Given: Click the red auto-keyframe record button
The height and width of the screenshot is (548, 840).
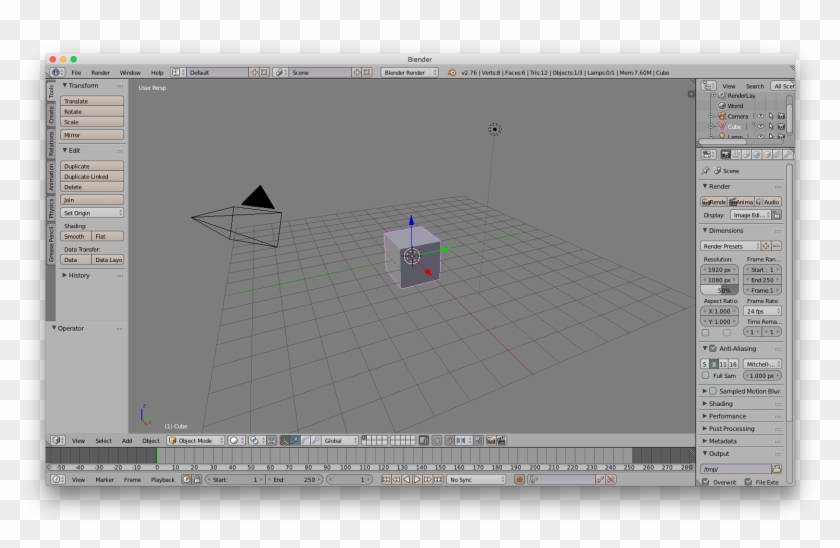Looking at the screenshot, I should (x=519, y=479).
